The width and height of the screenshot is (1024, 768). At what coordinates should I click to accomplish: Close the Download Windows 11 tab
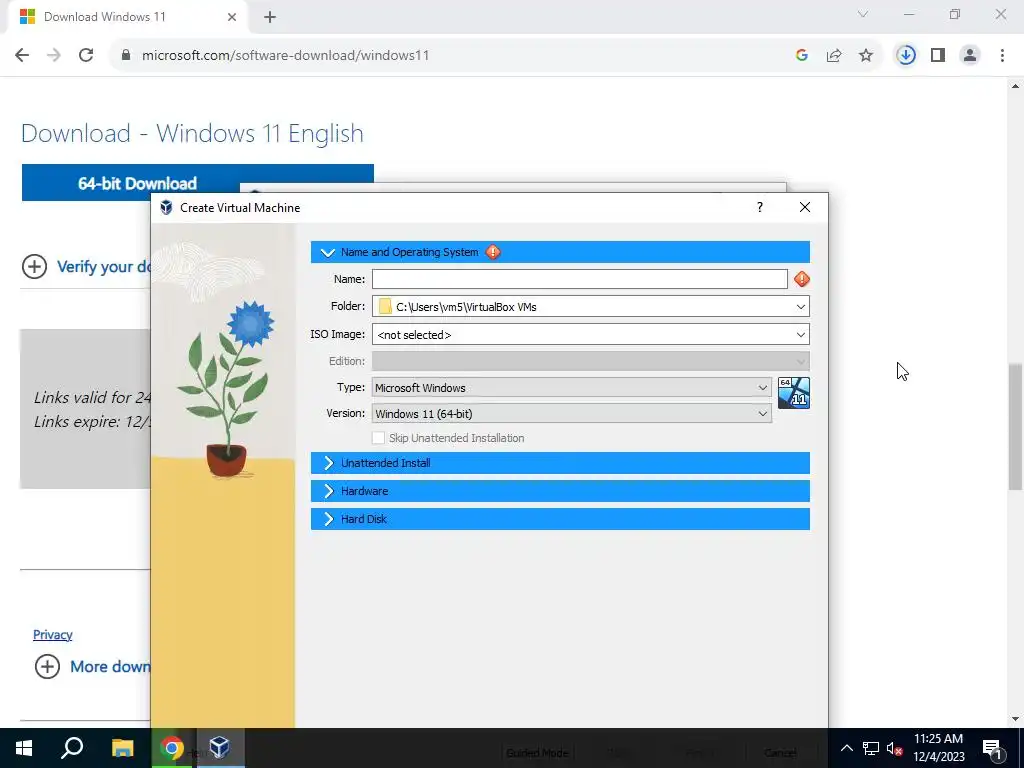[232, 17]
